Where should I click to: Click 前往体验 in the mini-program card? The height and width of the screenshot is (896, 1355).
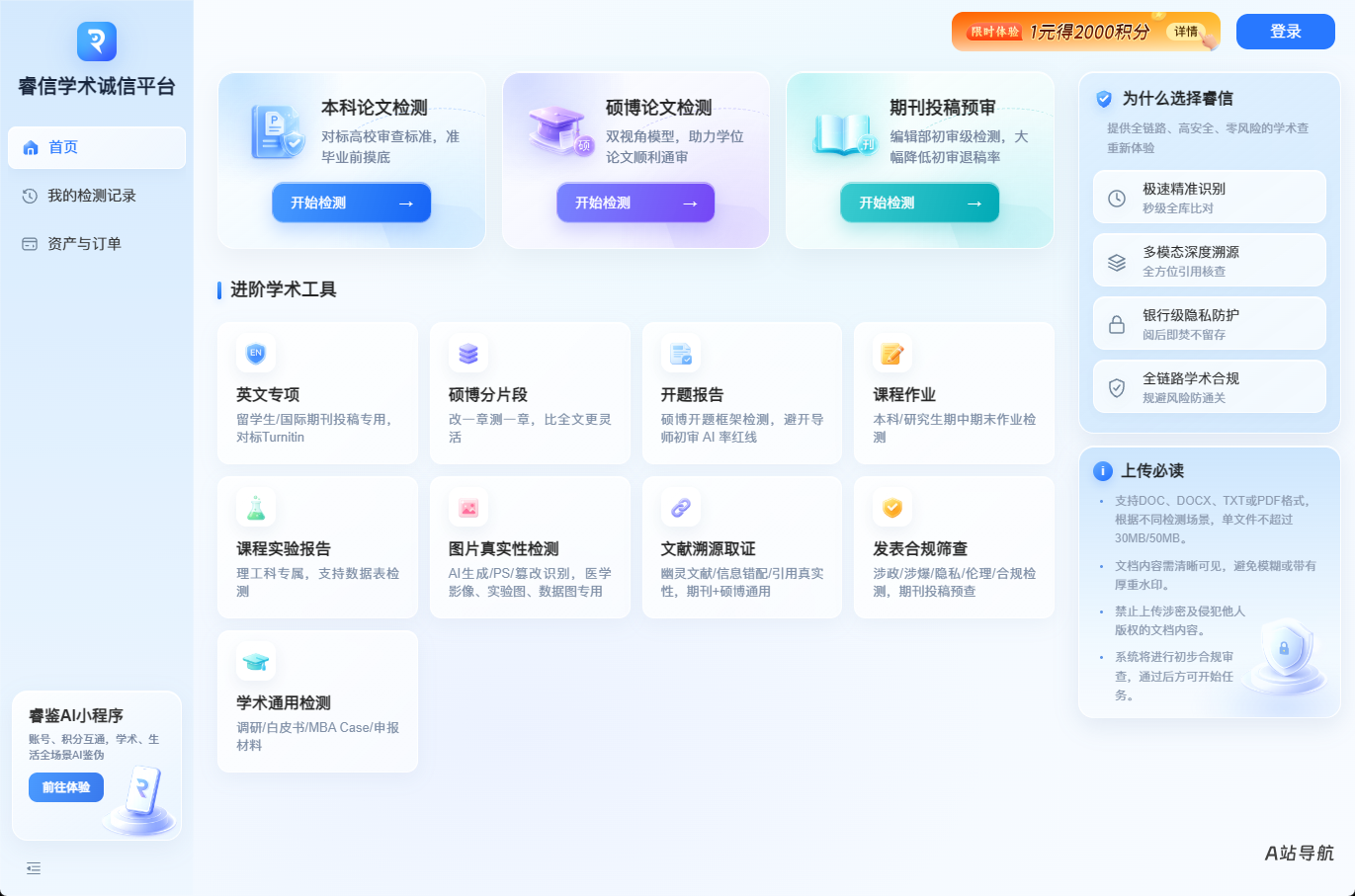[66, 787]
